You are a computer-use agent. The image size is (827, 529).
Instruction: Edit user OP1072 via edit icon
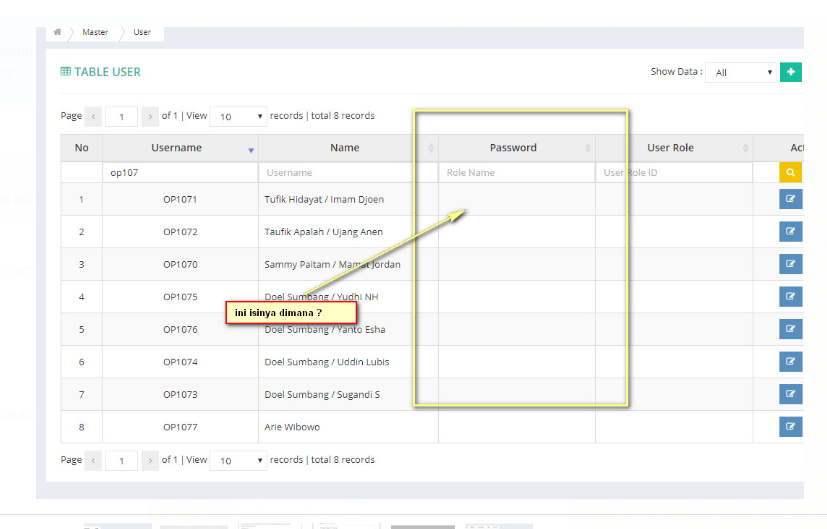[x=790, y=232]
